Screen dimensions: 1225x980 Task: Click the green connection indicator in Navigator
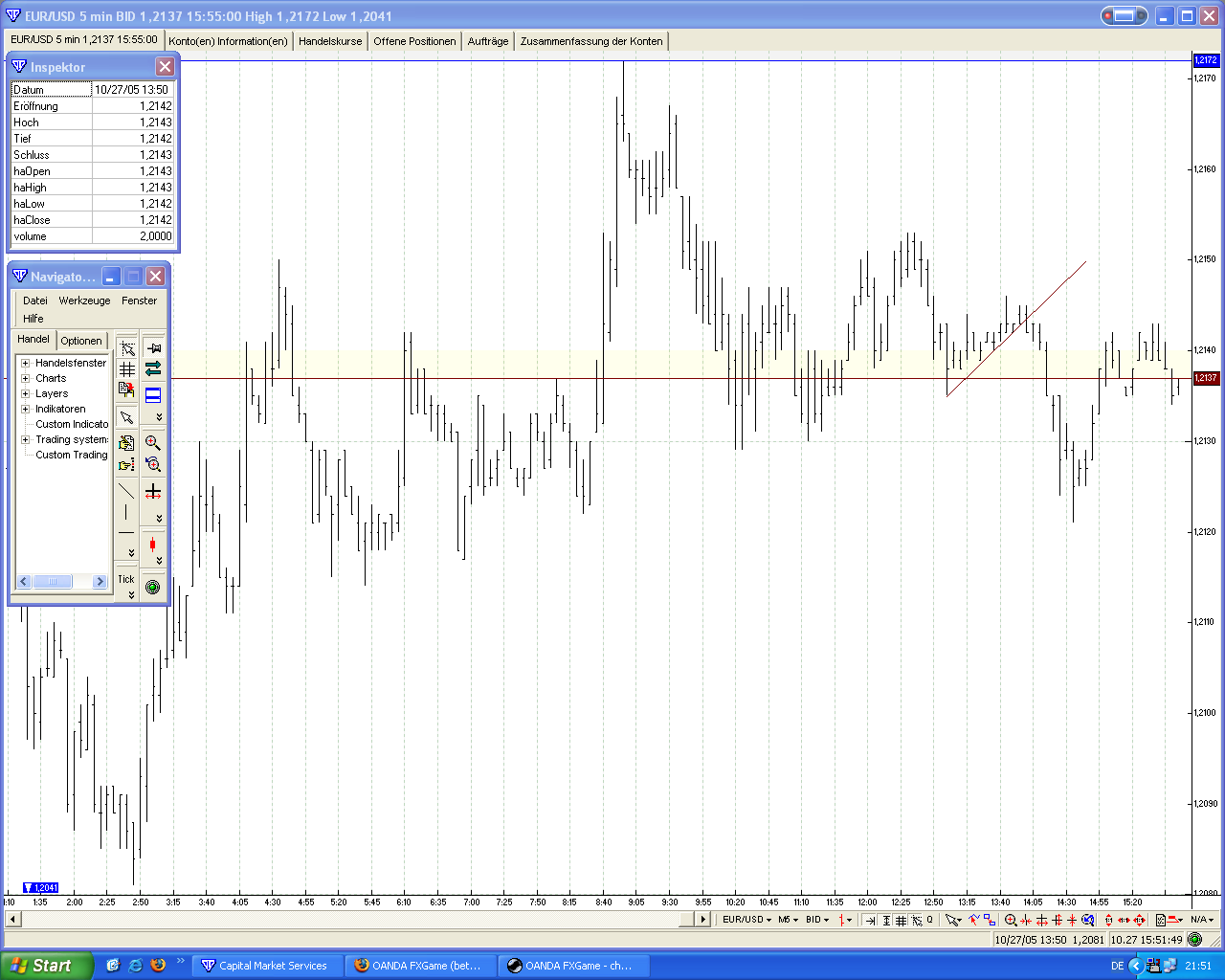153,587
